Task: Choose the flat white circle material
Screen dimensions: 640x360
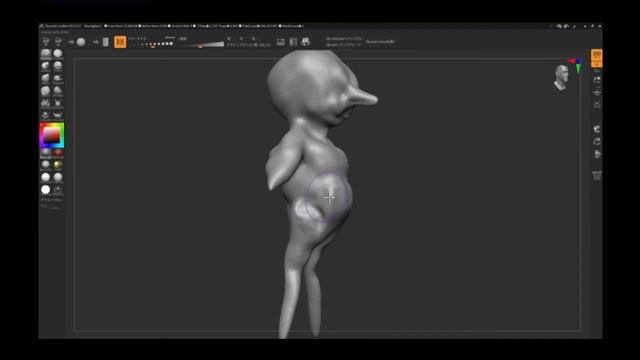Action: tap(46, 190)
